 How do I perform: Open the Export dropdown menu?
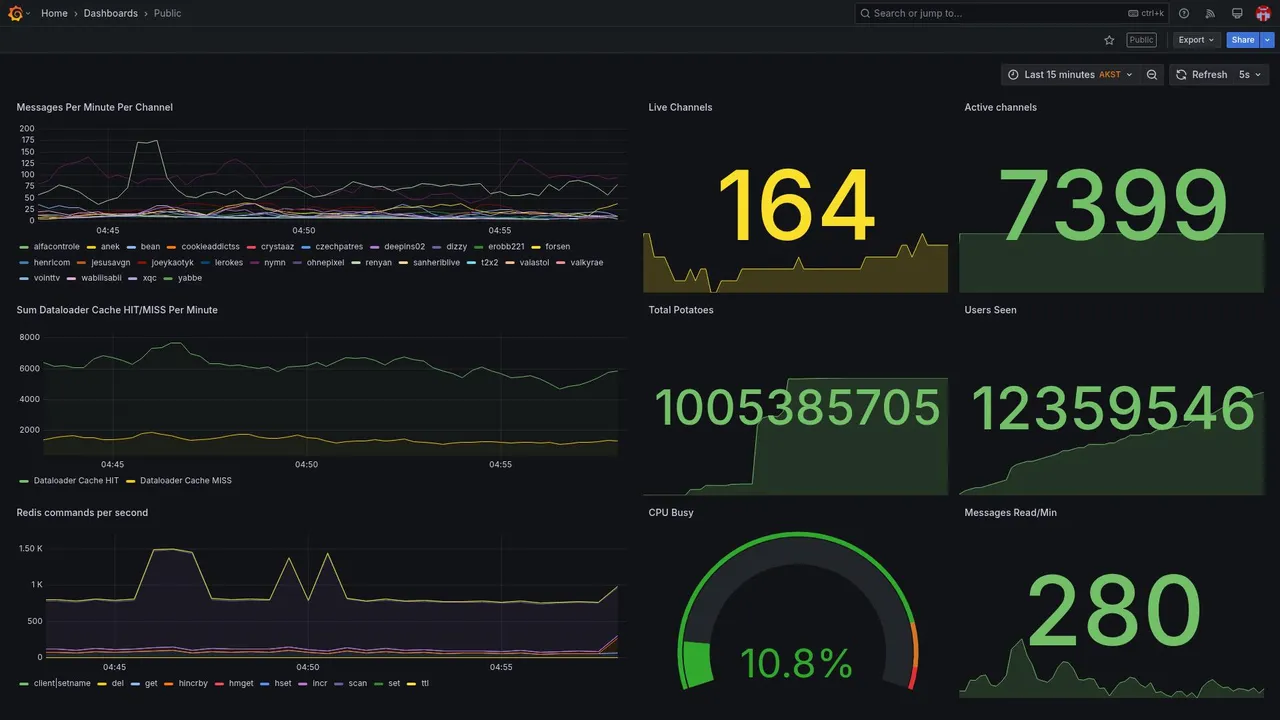[1196, 40]
